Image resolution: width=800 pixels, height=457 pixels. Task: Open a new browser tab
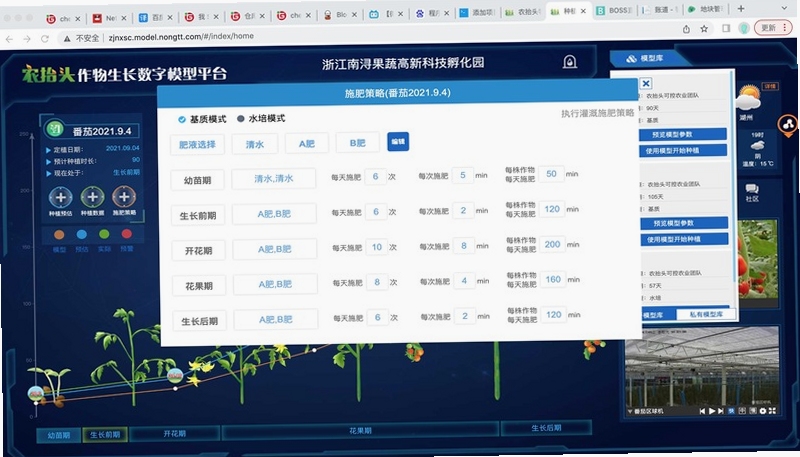tap(741, 8)
